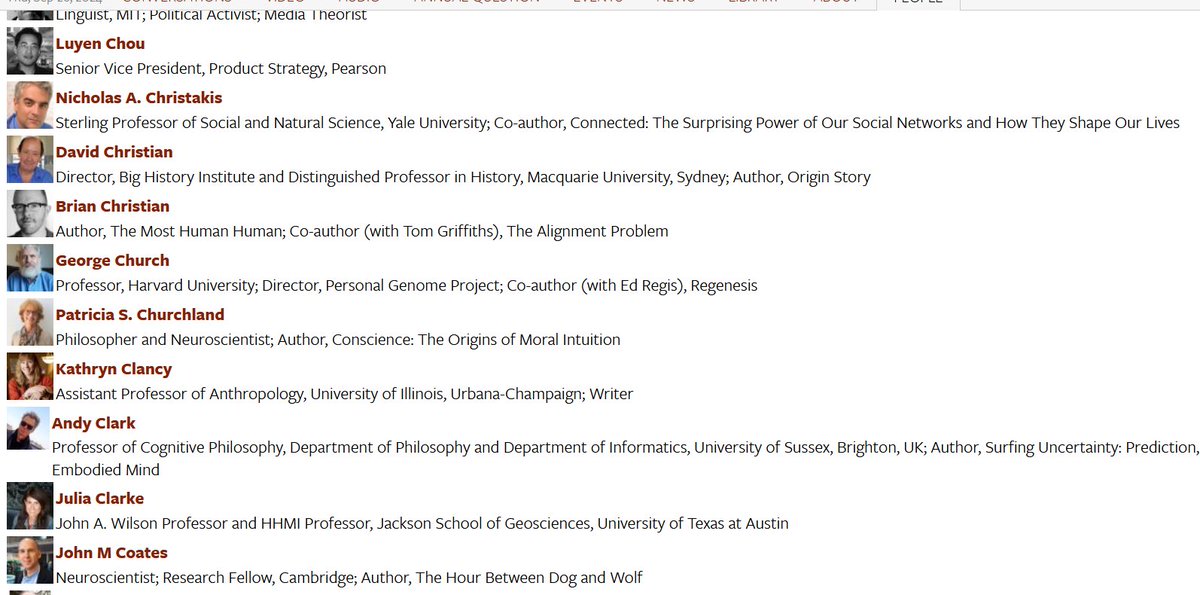This screenshot has width=1200, height=595.
Task: Open Brian Christian's black-and-white portrait
Action: click(30, 213)
